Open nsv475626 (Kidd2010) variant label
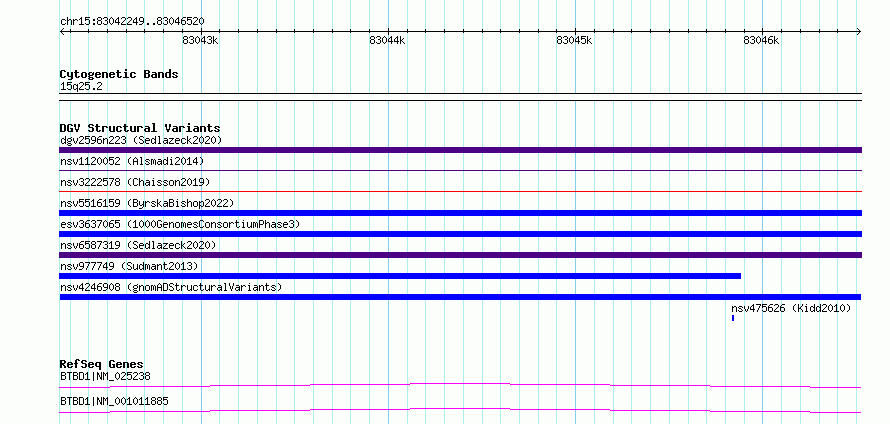This screenshot has width=890, height=424. pyautogui.click(x=791, y=308)
